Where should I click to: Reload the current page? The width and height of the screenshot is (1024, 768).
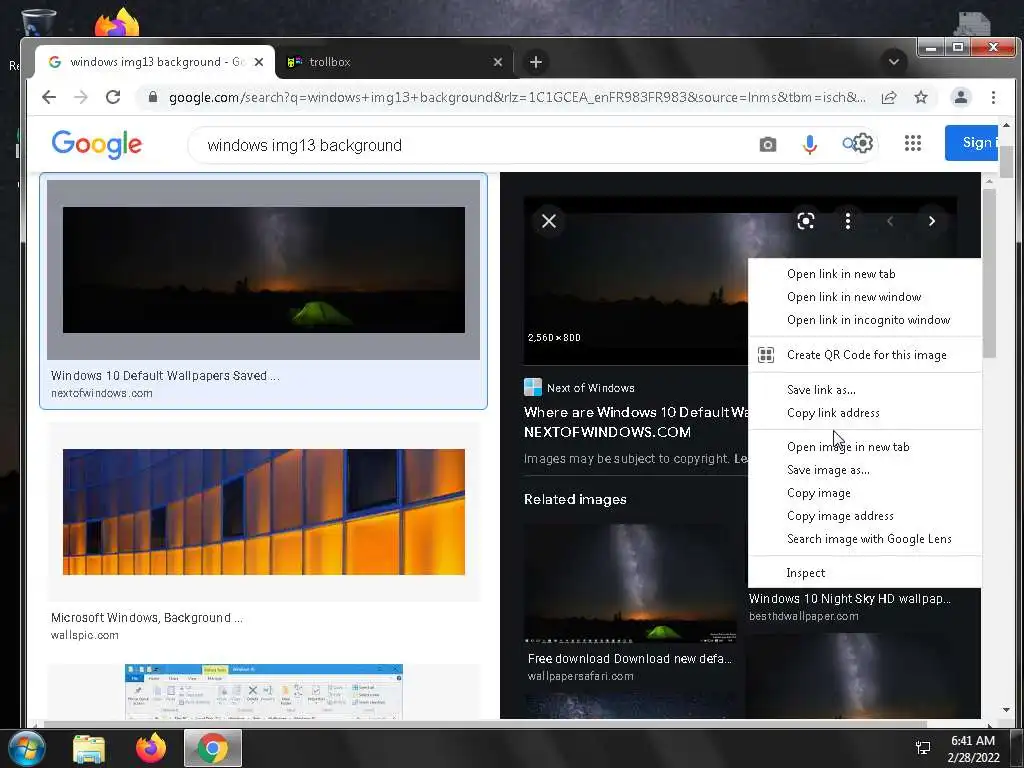113,97
